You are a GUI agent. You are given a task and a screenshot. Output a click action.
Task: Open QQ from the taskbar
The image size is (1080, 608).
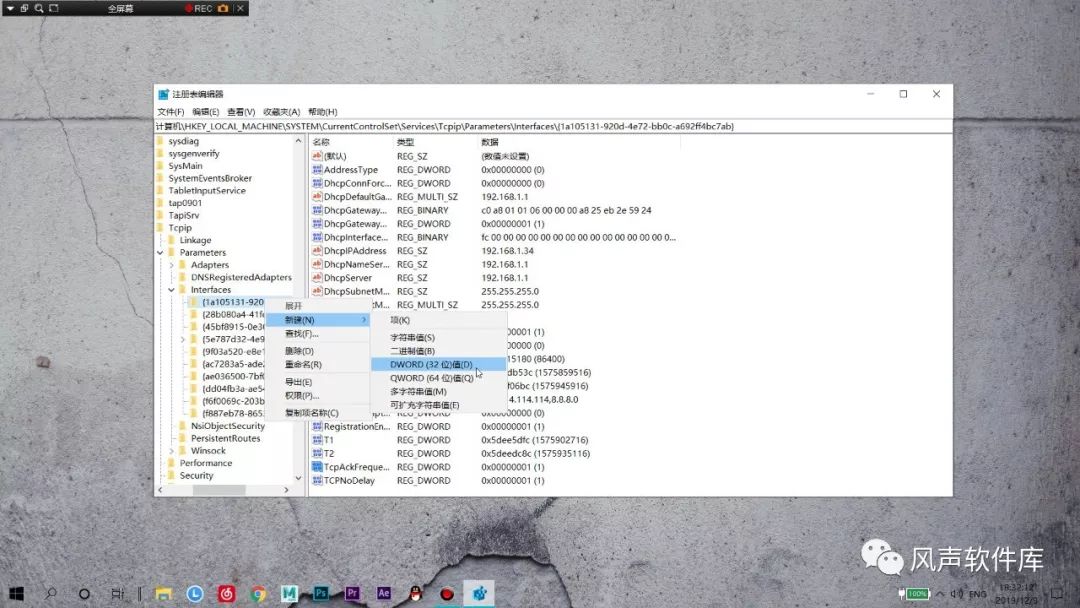[x=415, y=593]
